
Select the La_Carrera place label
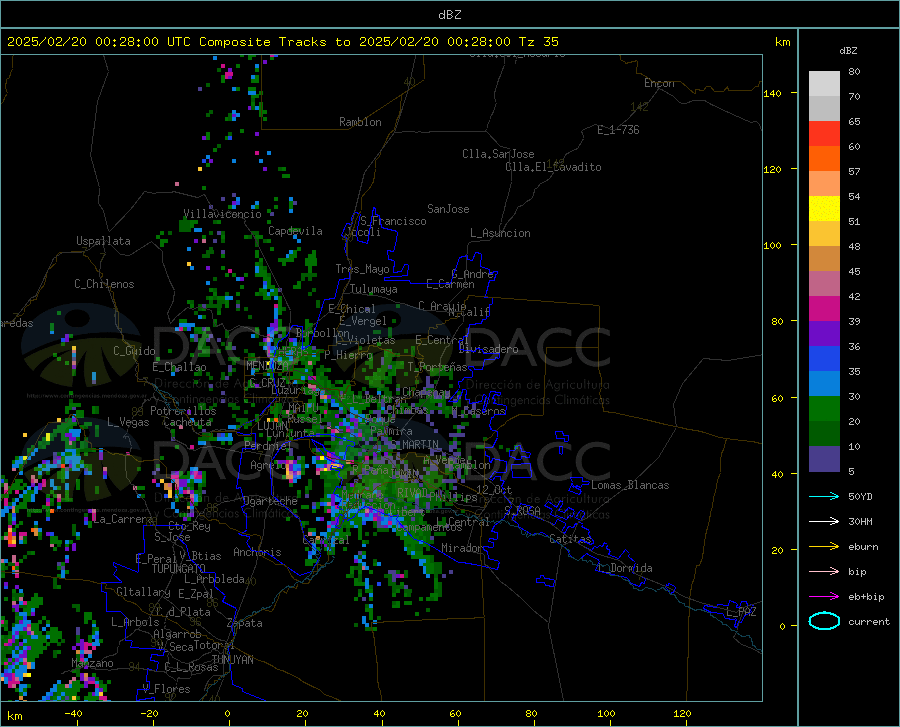point(122,519)
